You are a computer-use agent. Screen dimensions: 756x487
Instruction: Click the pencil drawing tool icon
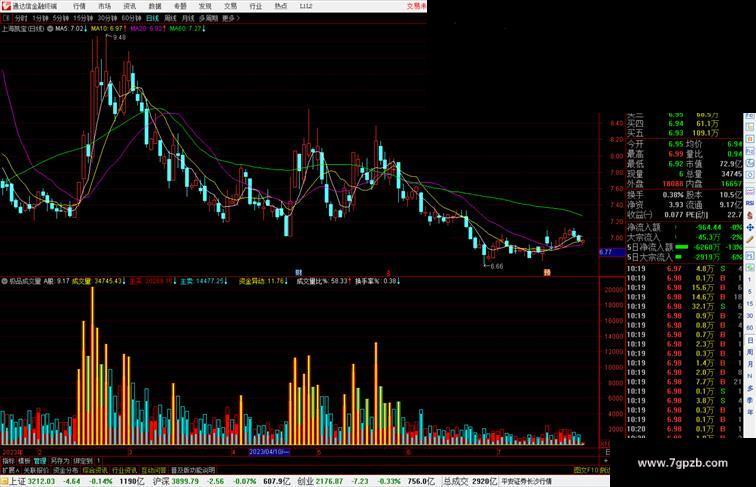[x=750, y=239]
